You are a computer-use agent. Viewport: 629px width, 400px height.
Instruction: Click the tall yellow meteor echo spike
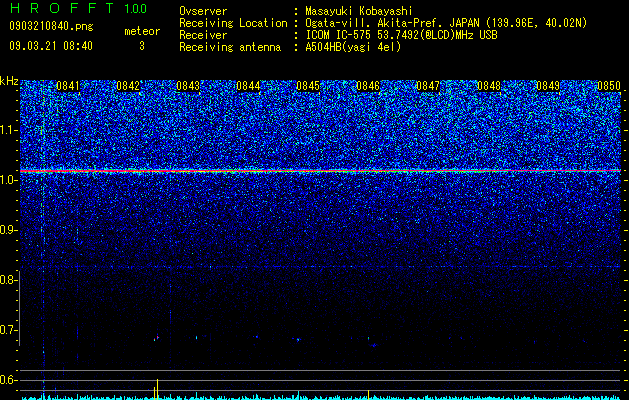[157, 389]
